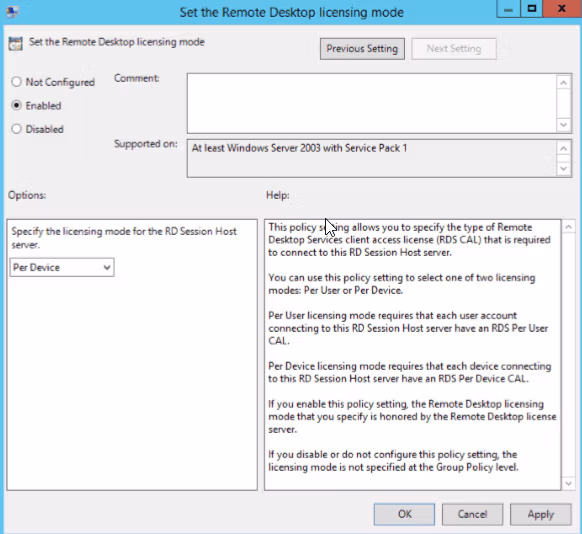Click the Cancel button

pos(472,514)
